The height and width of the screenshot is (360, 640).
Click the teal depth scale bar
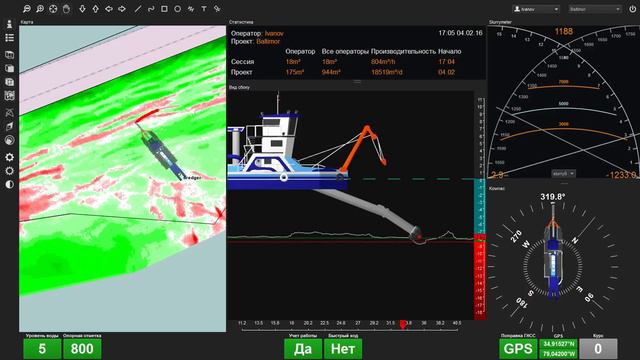(x=480, y=207)
